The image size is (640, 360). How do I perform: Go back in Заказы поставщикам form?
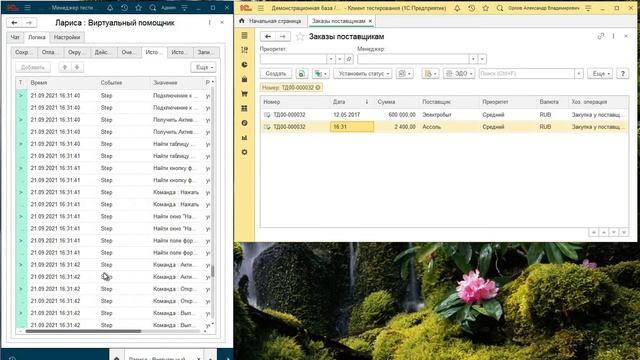pos(268,37)
